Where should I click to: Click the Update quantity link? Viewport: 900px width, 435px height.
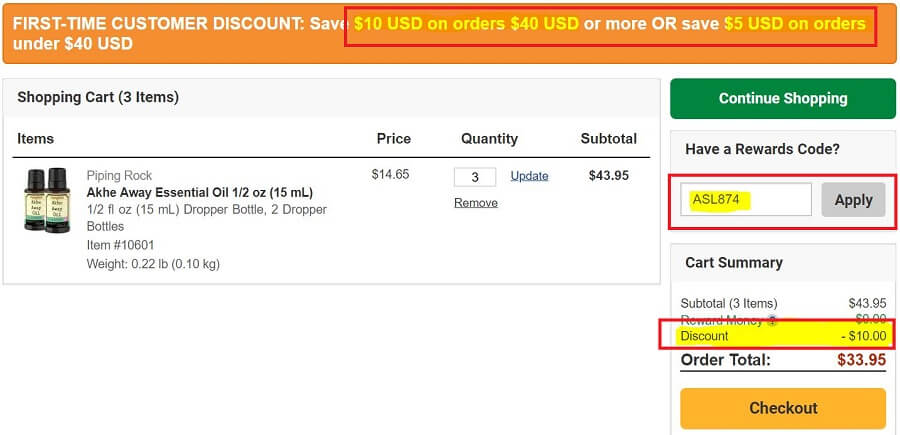pyautogui.click(x=529, y=176)
